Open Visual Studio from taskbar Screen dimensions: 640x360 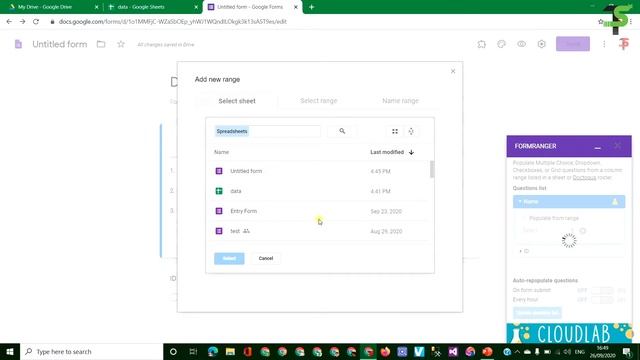coord(453,351)
